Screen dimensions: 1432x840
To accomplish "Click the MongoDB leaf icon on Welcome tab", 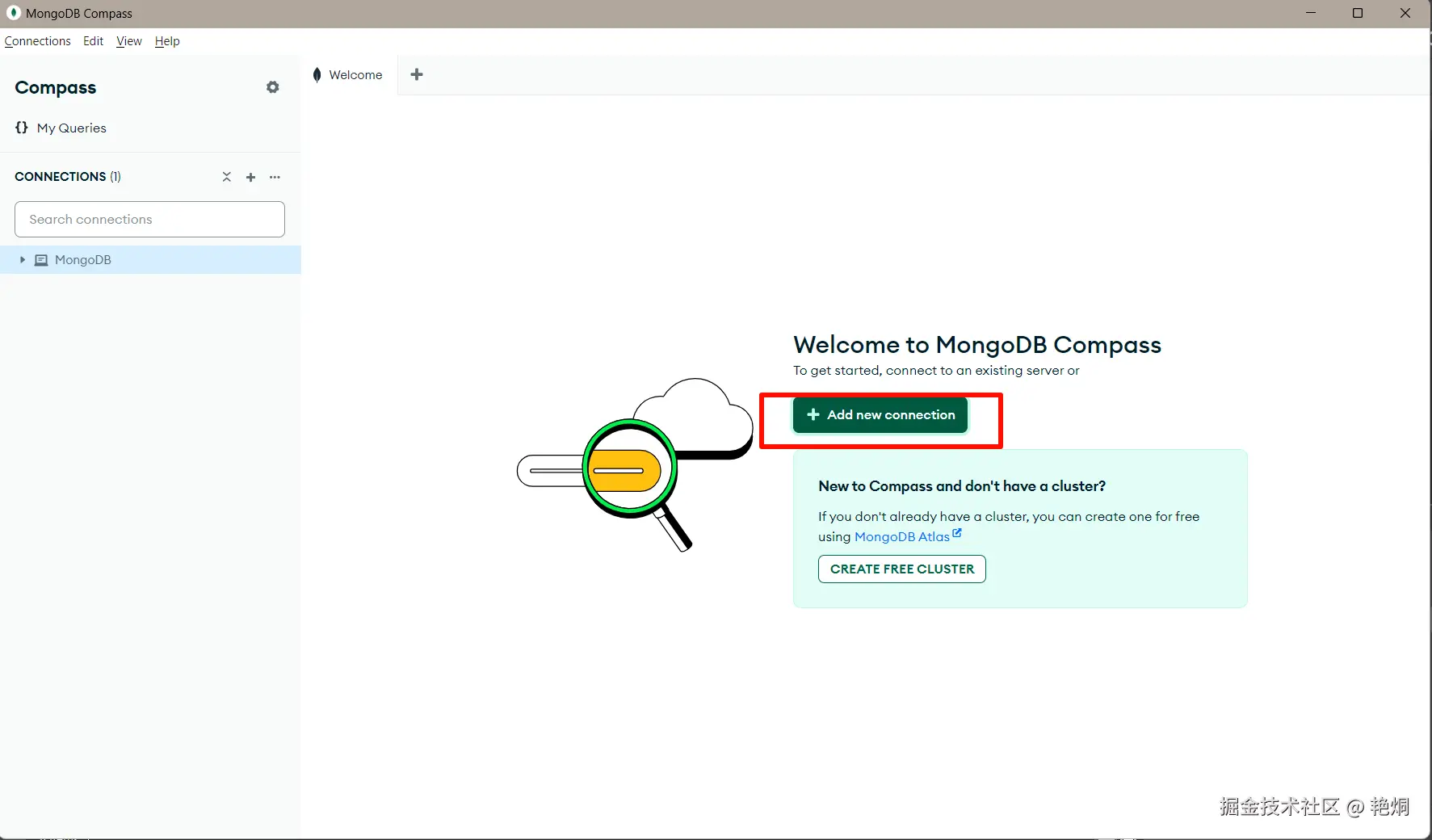I will pyautogui.click(x=317, y=74).
